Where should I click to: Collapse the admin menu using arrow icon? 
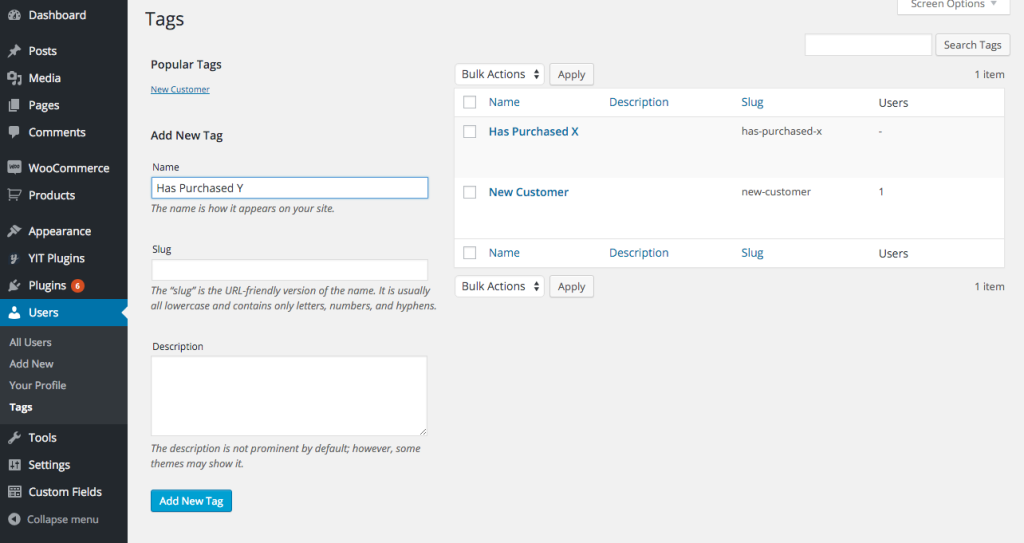(x=14, y=519)
